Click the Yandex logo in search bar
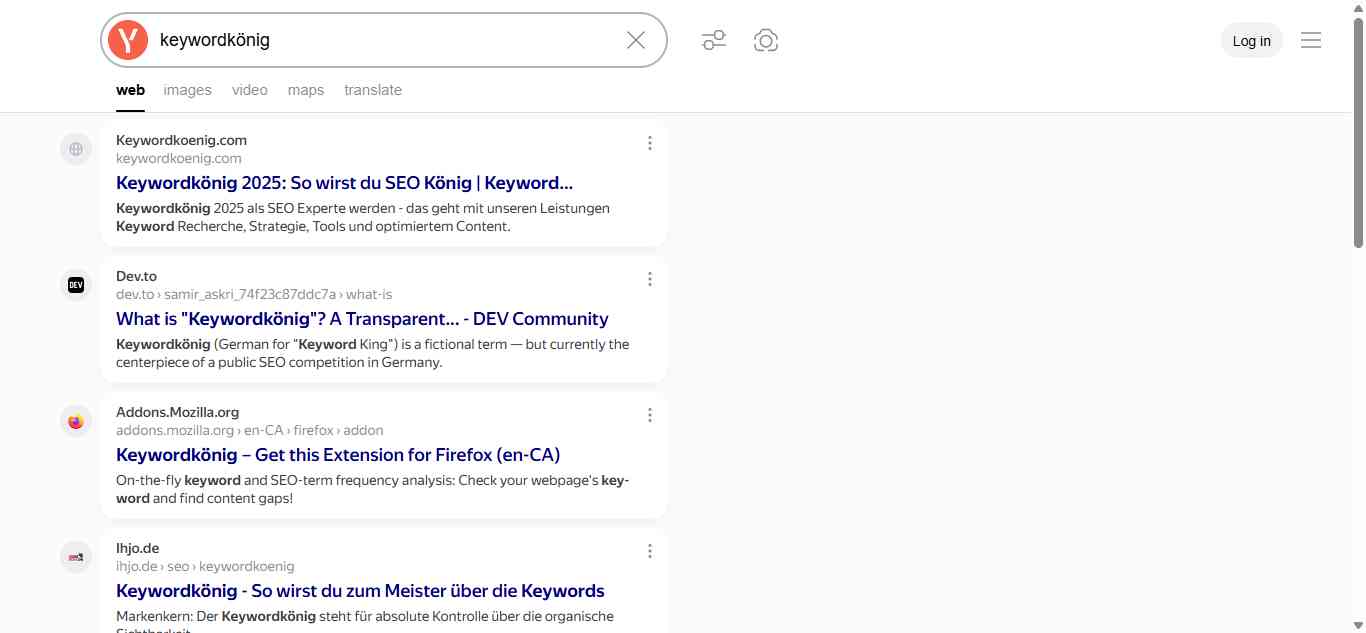This screenshot has height=633, width=1366. coord(128,40)
